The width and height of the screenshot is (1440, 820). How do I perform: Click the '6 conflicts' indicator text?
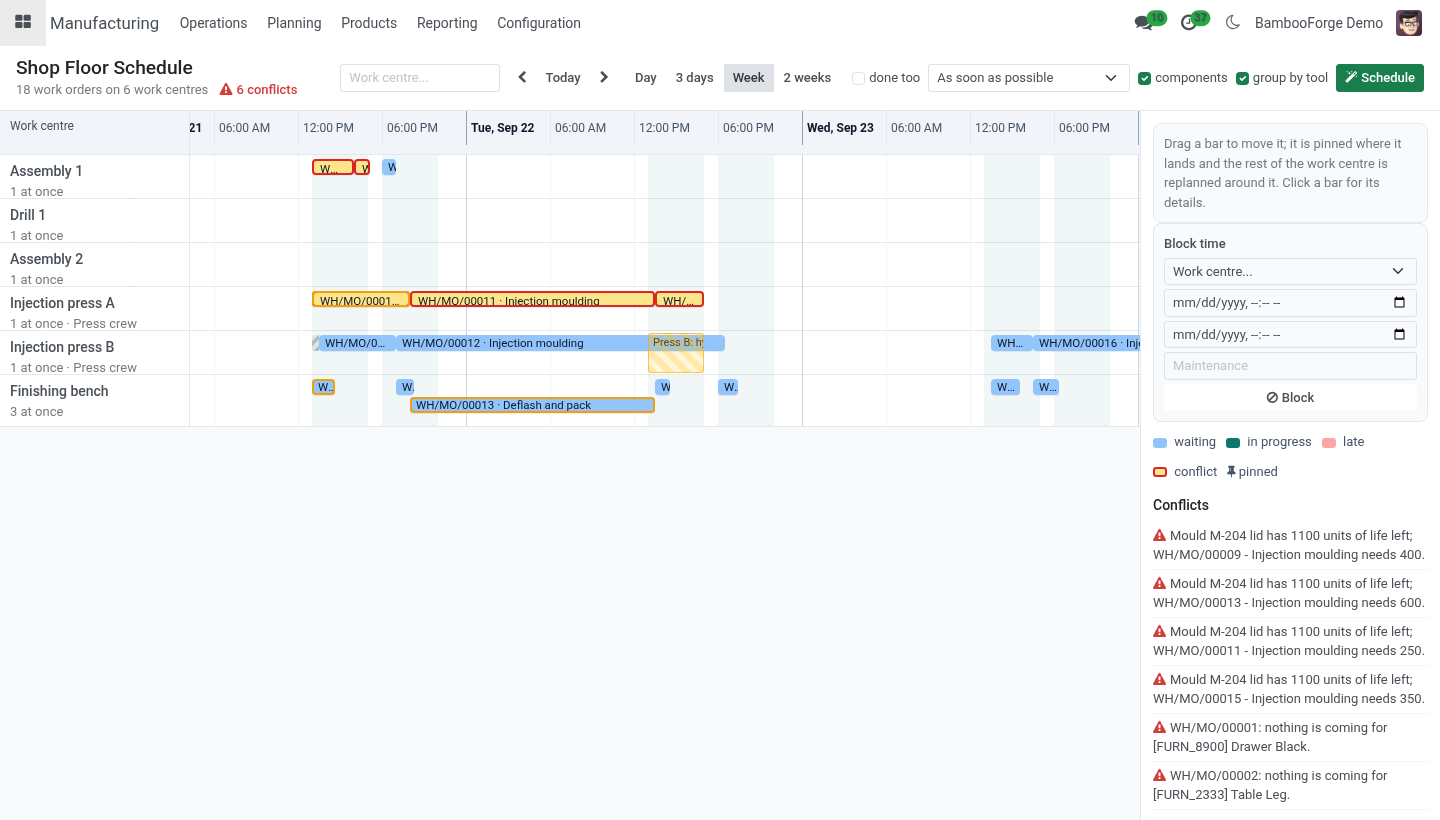267,90
